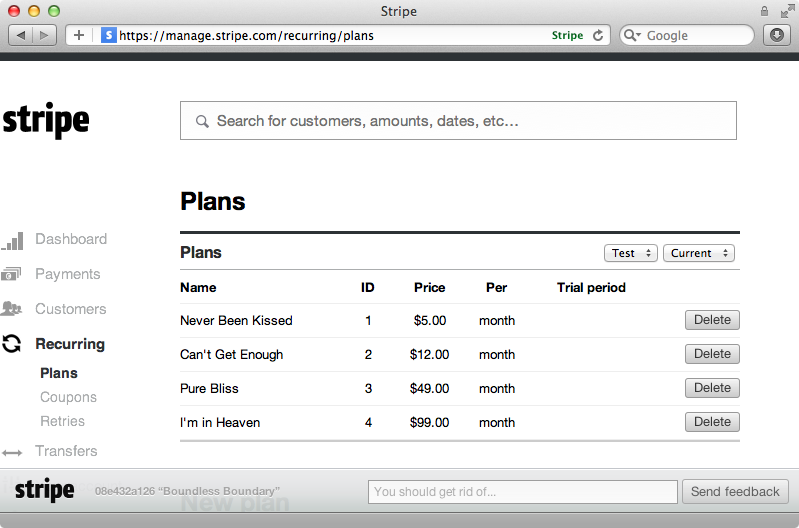Go forward with the browser forward arrow
Screen dimensions: 799x528
[x=44, y=35]
